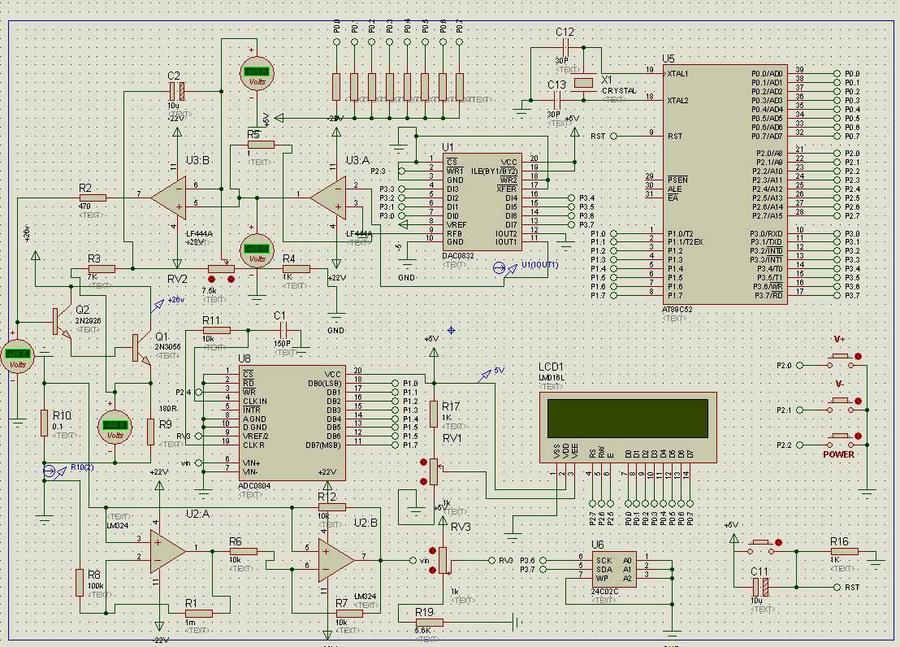Select the ADC0804 converter U8
Screen dimensions: 900x647
(292, 423)
